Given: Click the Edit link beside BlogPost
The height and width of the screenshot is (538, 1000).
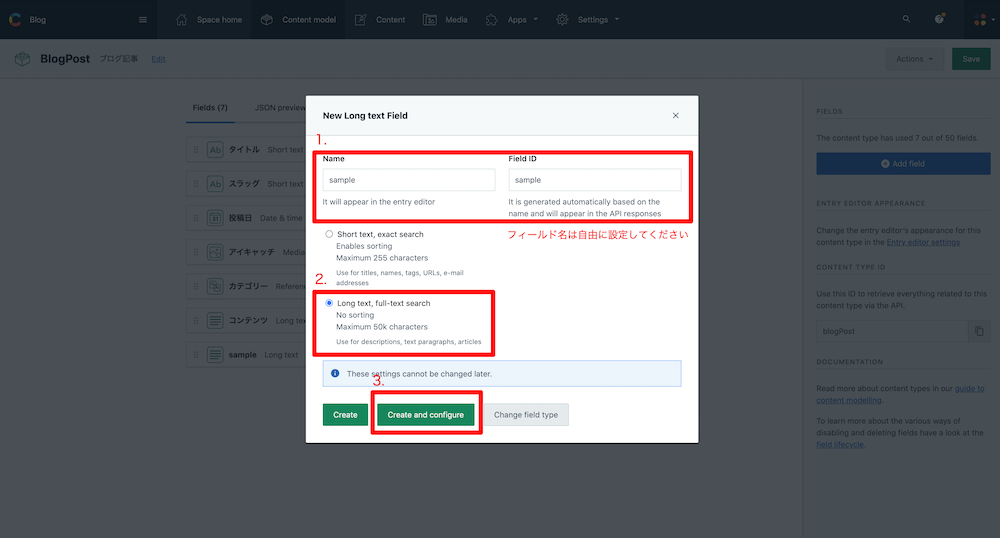Looking at the screenshot, I should (x=158, y=59).
